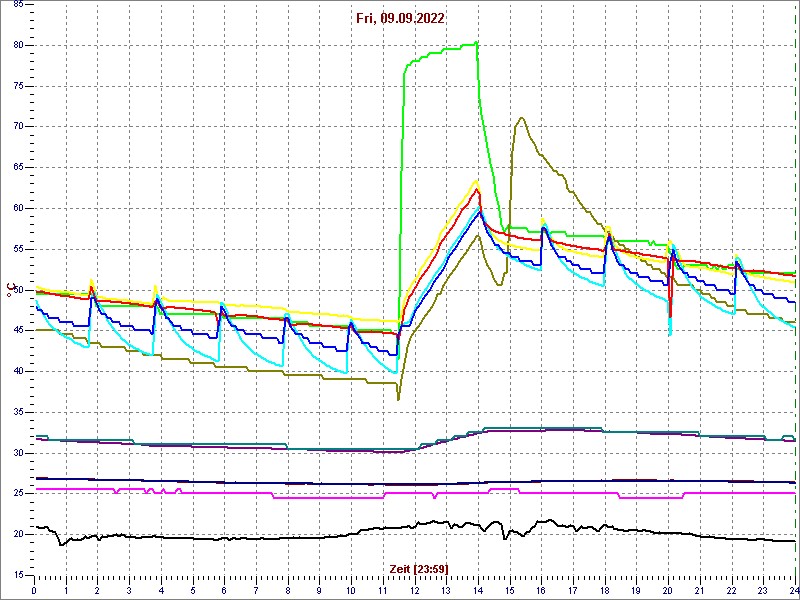Click the 60 label on the temperature axis
The height and width of the screenshot is (600, 800).
tap(16, 209)
